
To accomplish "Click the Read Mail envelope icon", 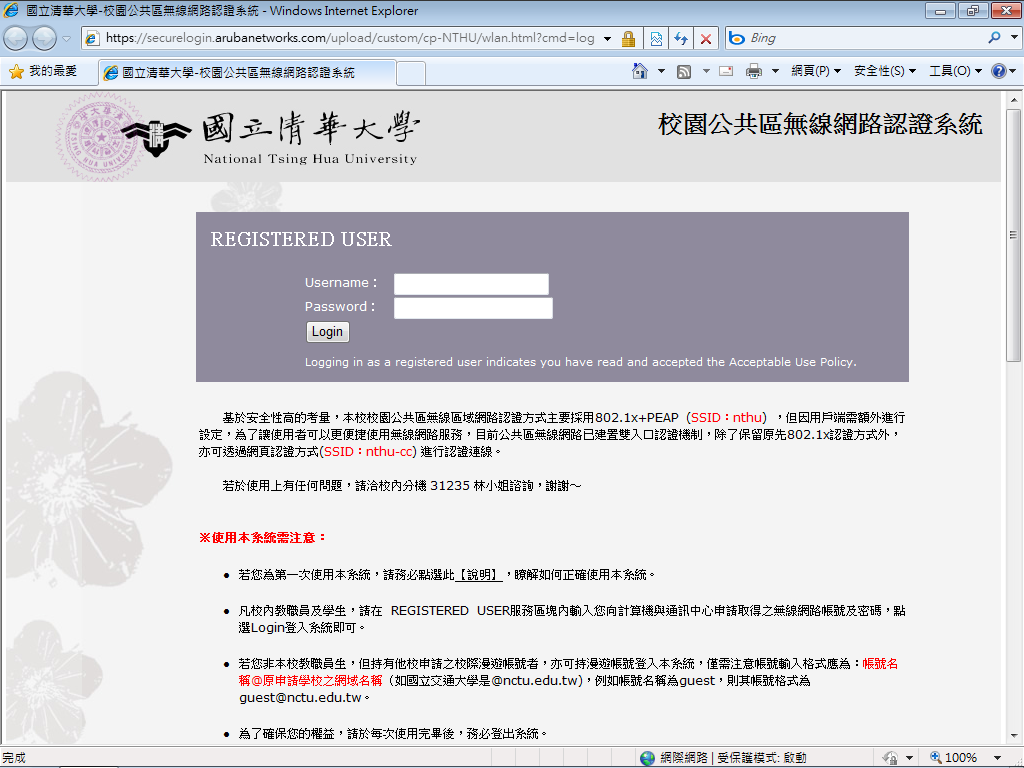I will [x=726, y=71].
